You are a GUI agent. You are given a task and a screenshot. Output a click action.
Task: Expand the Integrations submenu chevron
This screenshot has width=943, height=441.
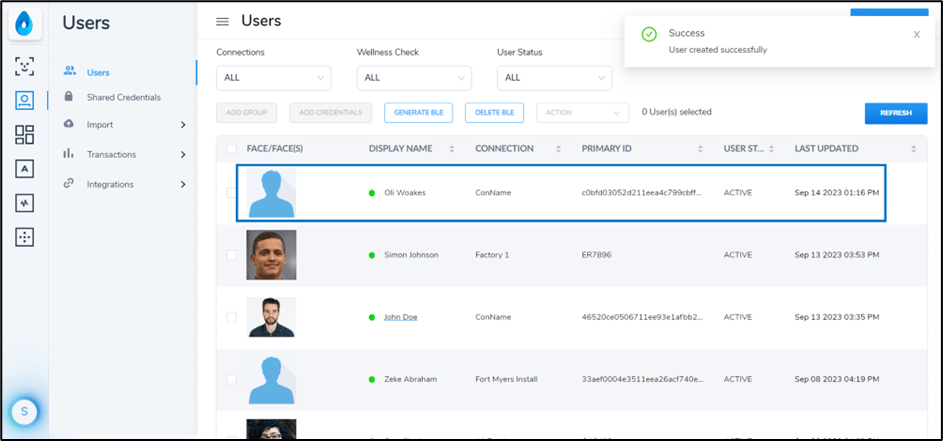pos(183,185)
